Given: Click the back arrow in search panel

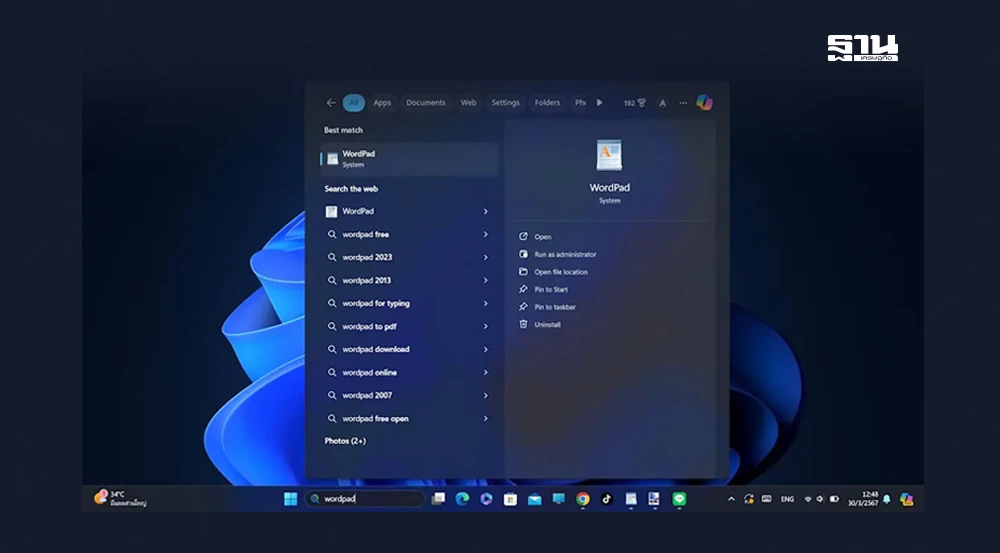Looking at the screenshot, I should (331, 103).
